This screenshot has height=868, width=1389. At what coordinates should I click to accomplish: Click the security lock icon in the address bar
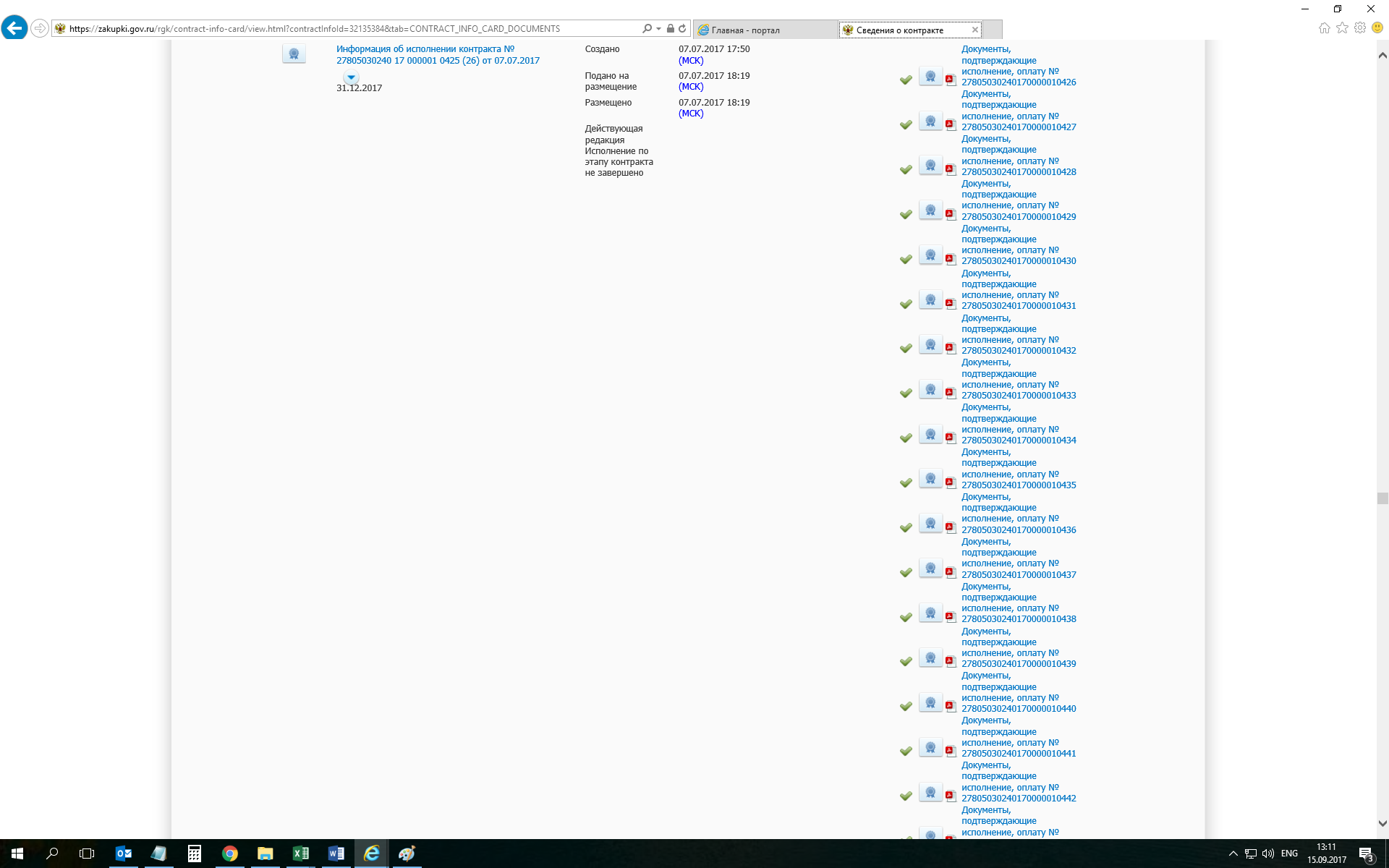(x=671, y=28)
